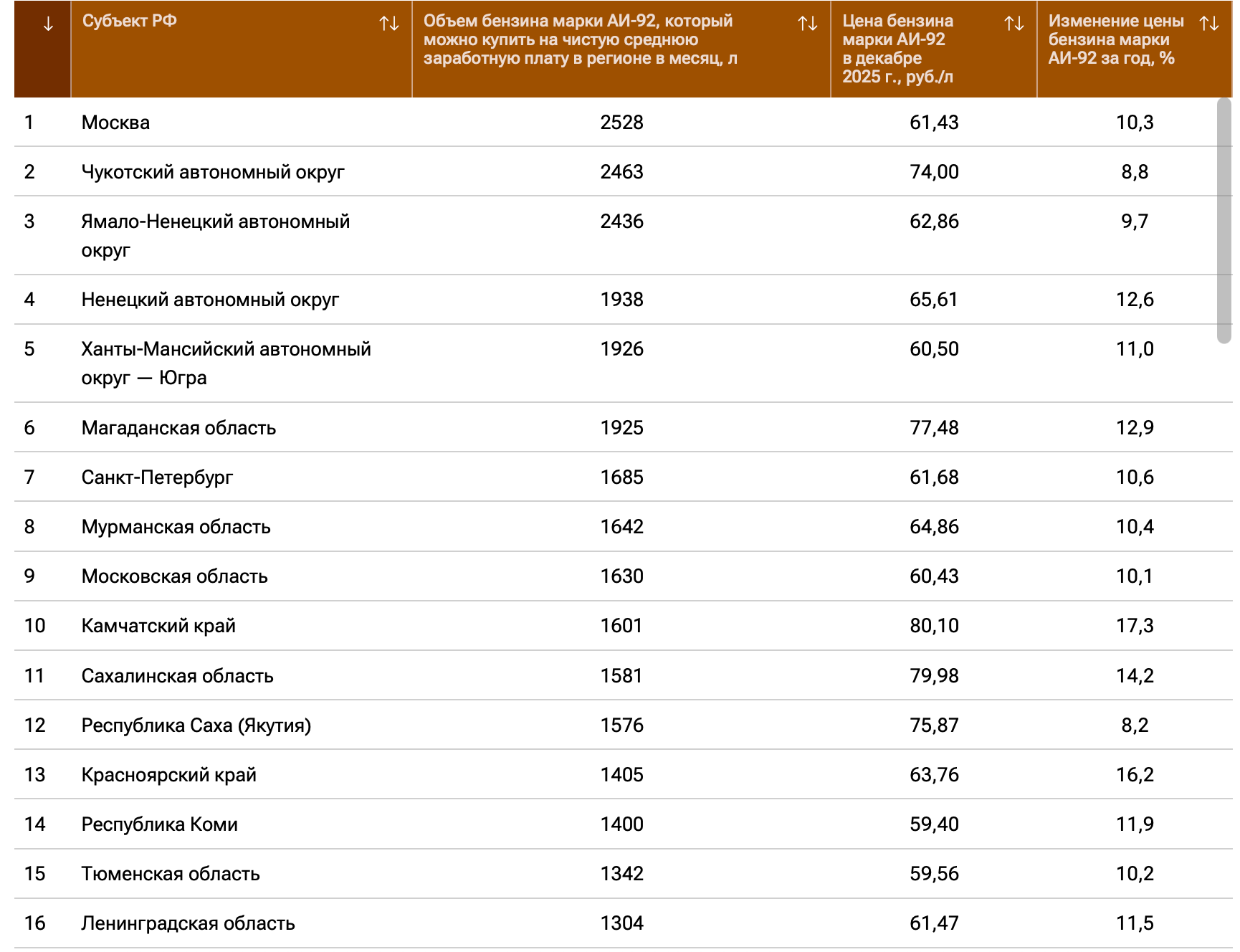Click the Республика Саха (Якутия) row
1240x952 pixels.
pos(196,725)
